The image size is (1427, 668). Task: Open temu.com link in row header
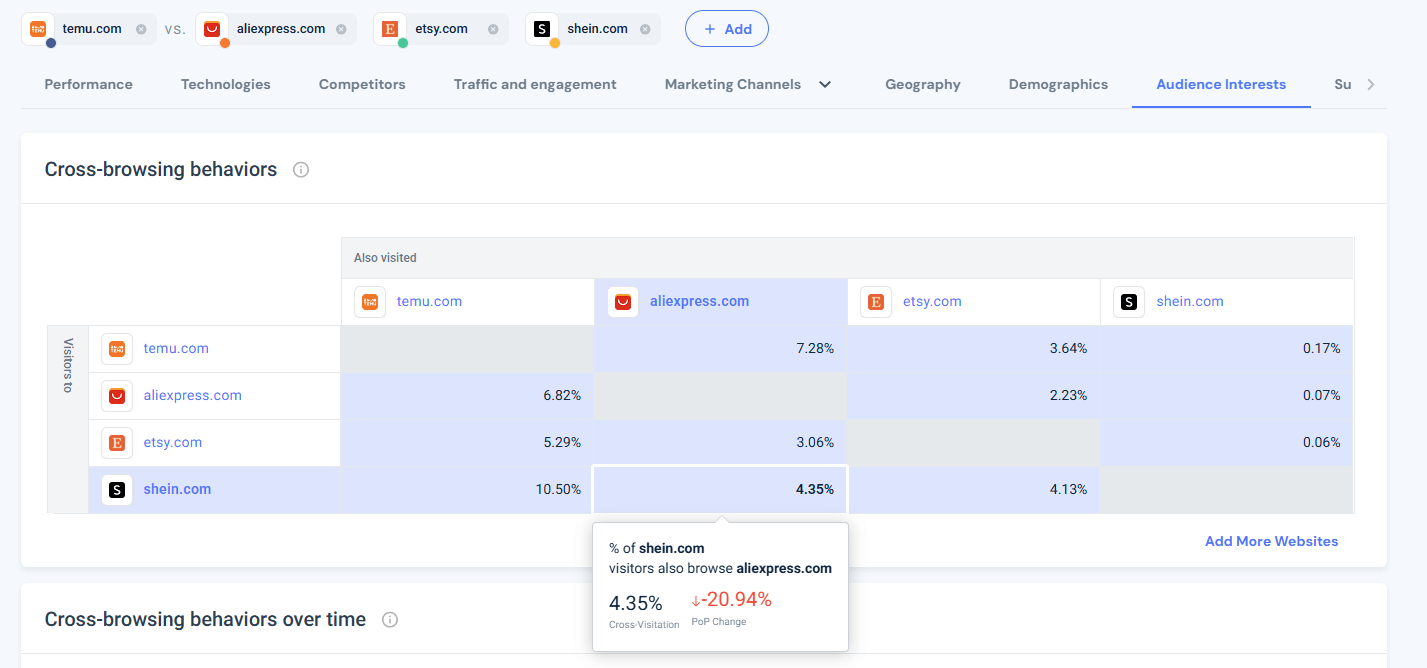[176, 348]
